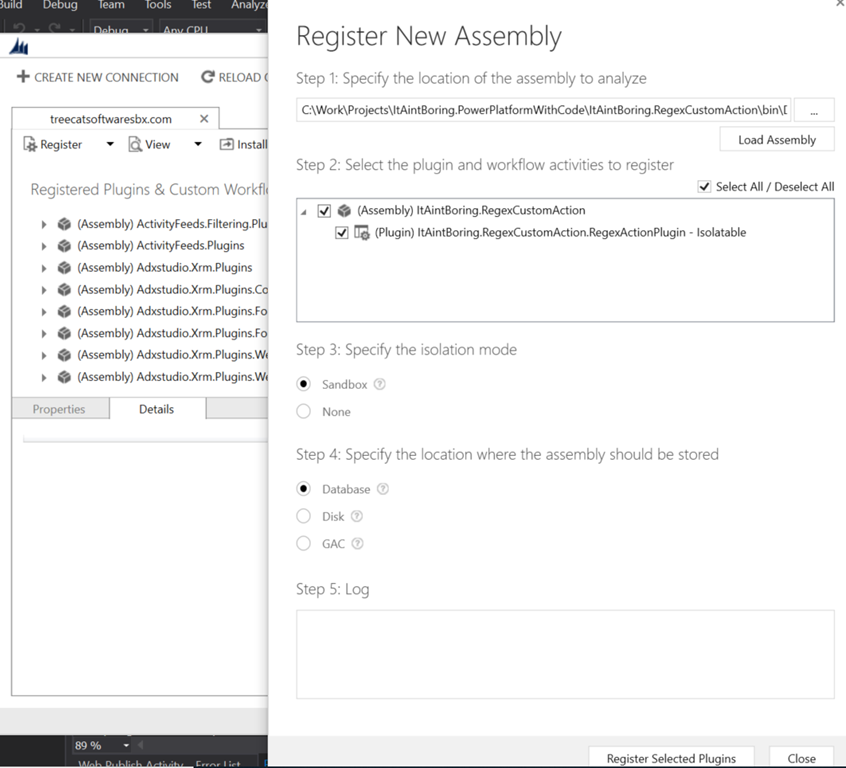The image size is (846, 768).
Task: Click the RegexActionPlugin plugin icon
Action: pos(361,233)
